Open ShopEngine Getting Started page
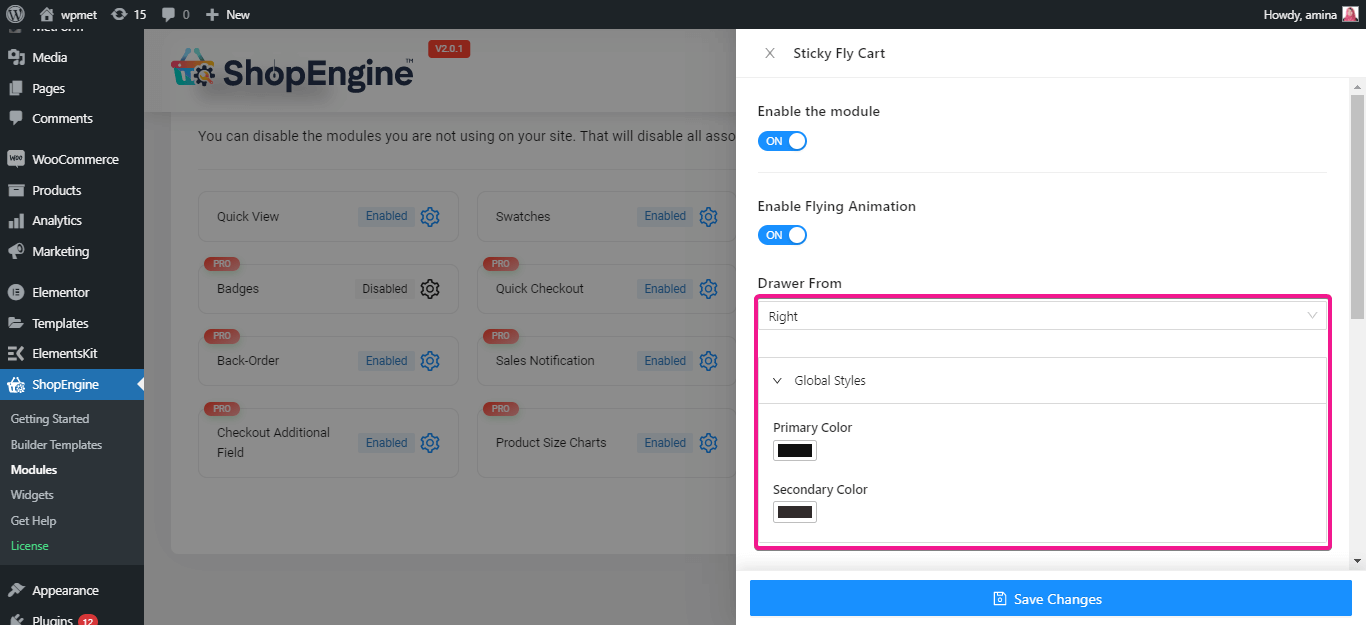This screenshot has height=625, width=1366. pos(50,419)
